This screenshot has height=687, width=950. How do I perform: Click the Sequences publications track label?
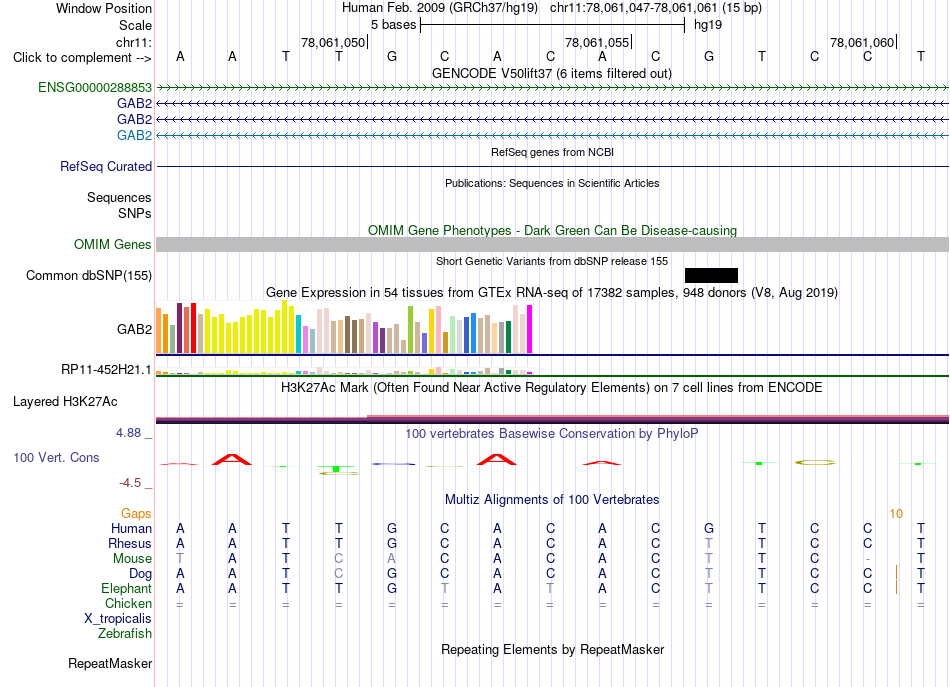pos(119,197)
